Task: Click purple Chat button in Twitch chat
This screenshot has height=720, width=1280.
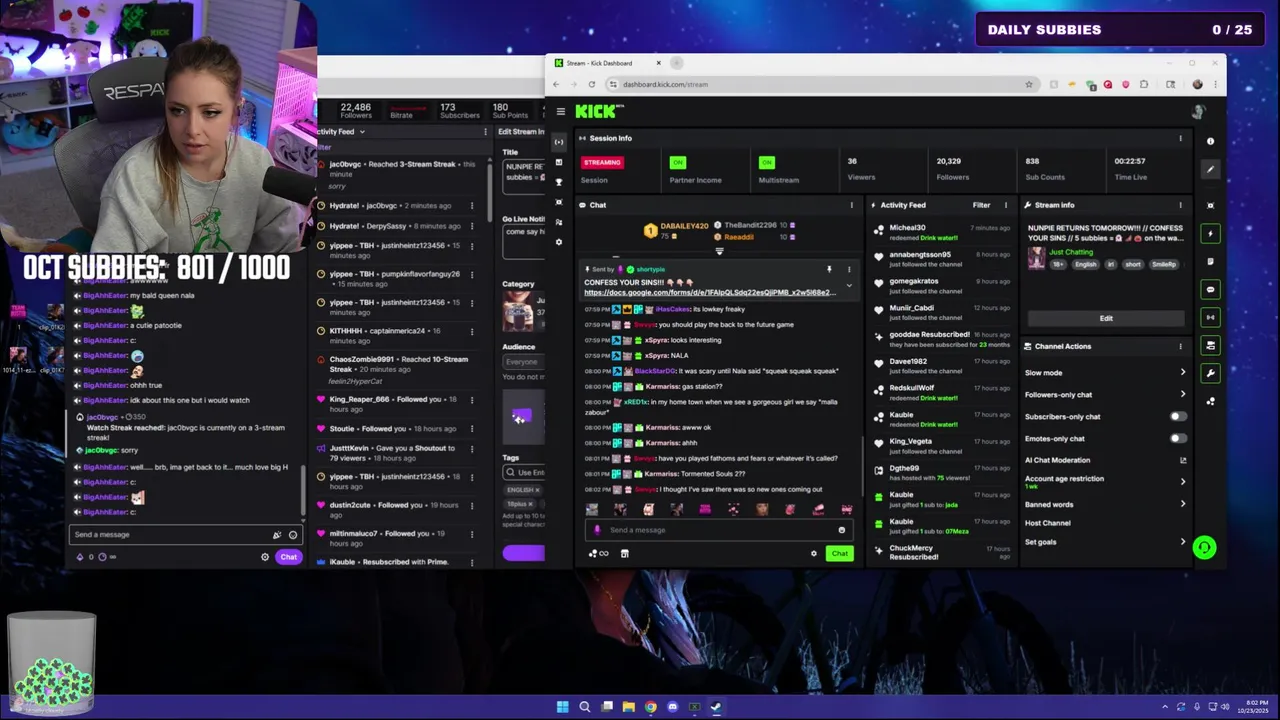Action: point(288,557)
